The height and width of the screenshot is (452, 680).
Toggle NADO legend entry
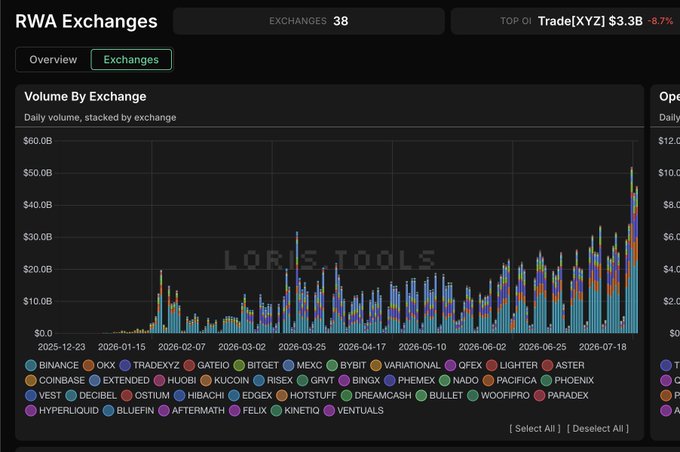[x=459, y=380]
